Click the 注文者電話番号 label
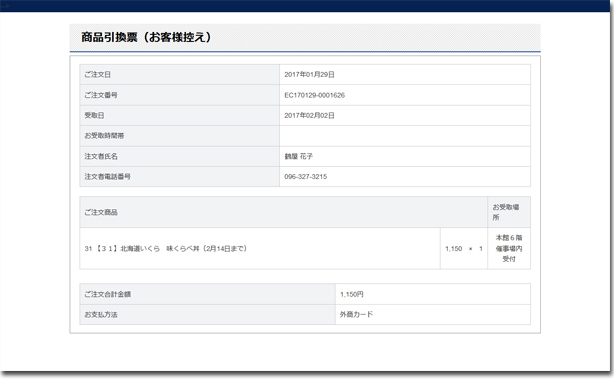Screen dimensions: 614x379 tap(107, 177)
